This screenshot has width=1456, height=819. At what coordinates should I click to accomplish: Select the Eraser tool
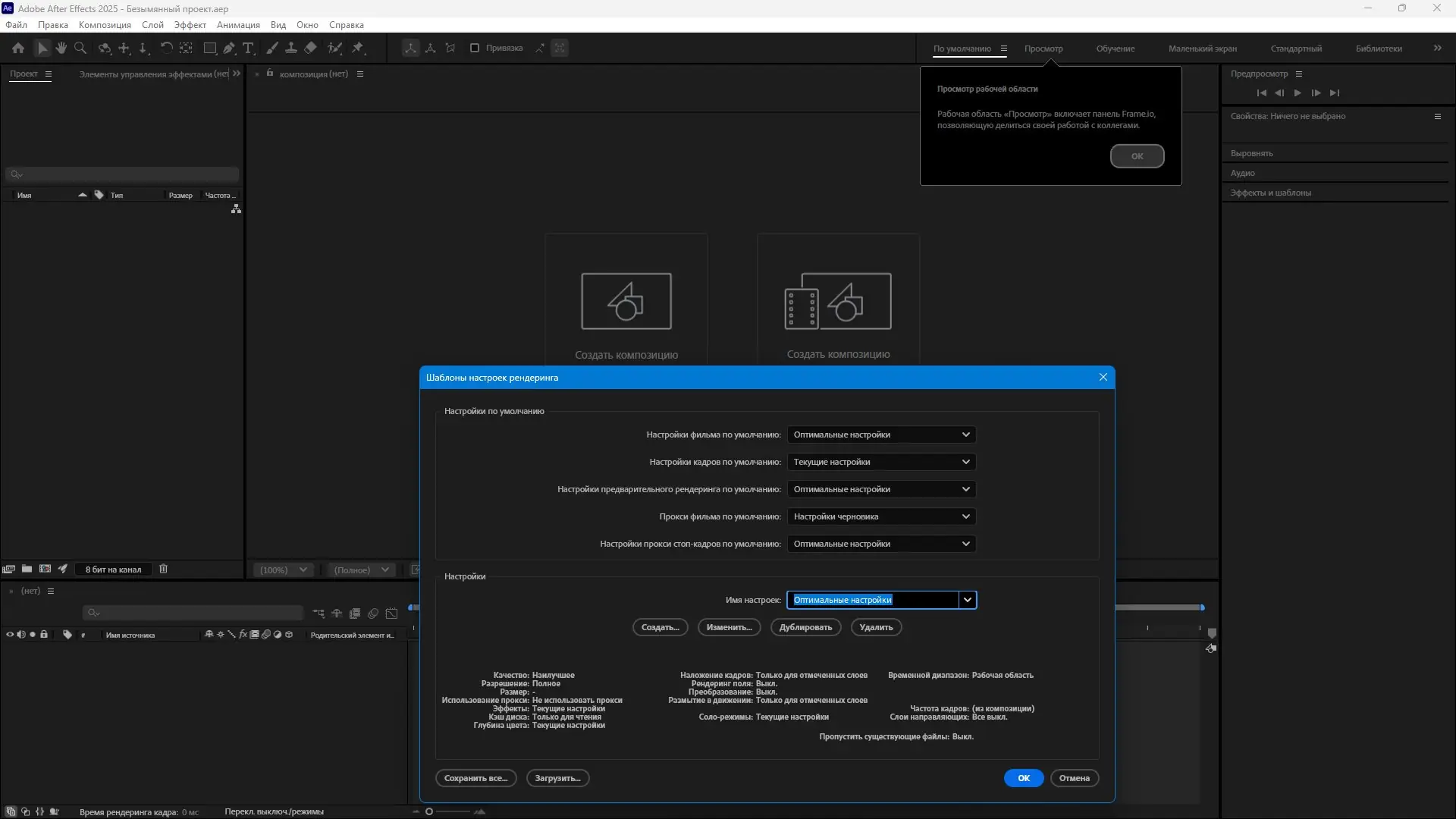(x=310, y=48)
